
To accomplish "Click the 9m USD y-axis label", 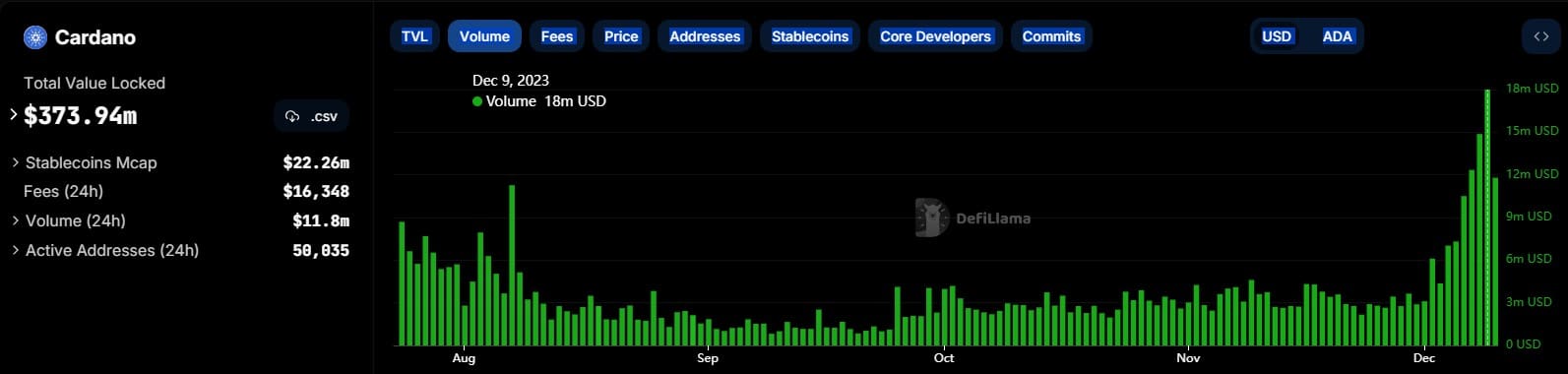I will [x=1529, y=217].
